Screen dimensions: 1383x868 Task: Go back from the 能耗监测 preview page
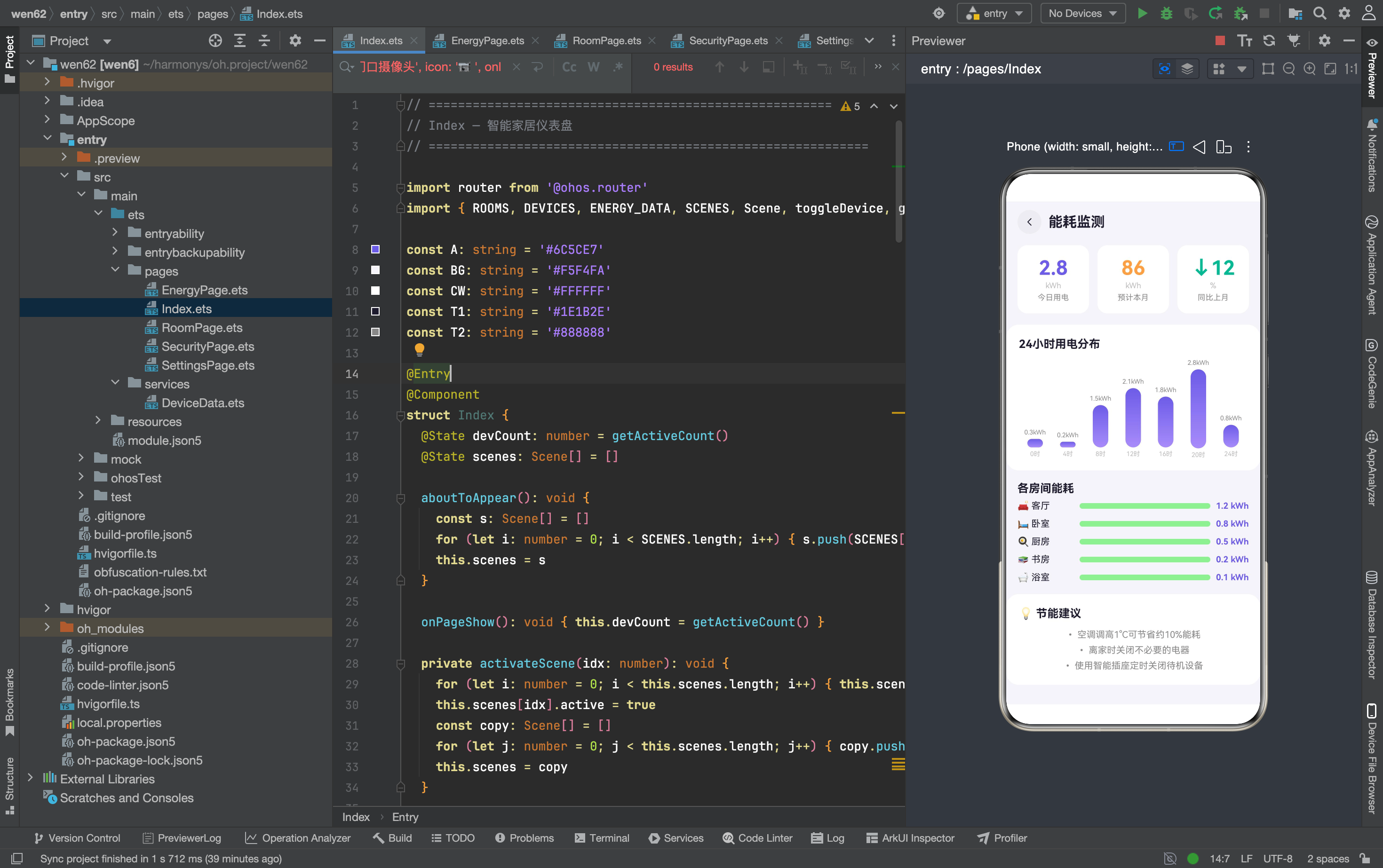(x=1029, y=221)
